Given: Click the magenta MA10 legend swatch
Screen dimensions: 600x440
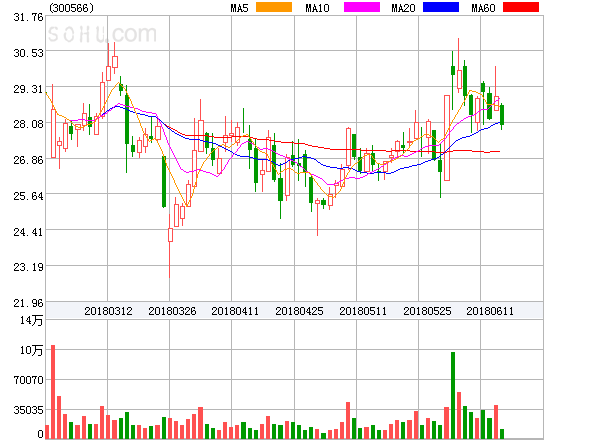Looking at the screenshot, I should [362, 7].
